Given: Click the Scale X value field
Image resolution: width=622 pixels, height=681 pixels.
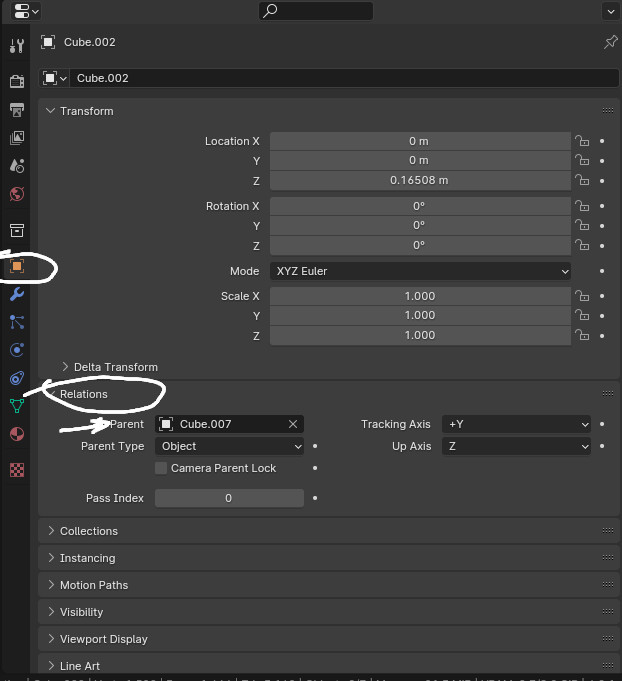Looking at the screenshot, I should 420,296.
